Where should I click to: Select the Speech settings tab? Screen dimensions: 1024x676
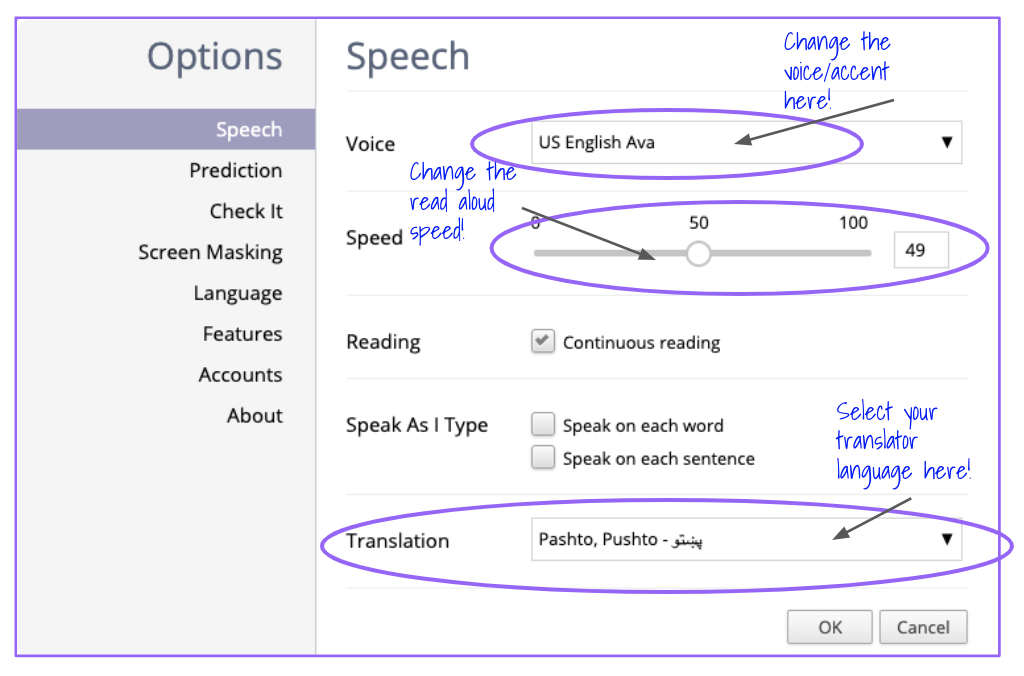pyautogui.click(x=249, y=129)
